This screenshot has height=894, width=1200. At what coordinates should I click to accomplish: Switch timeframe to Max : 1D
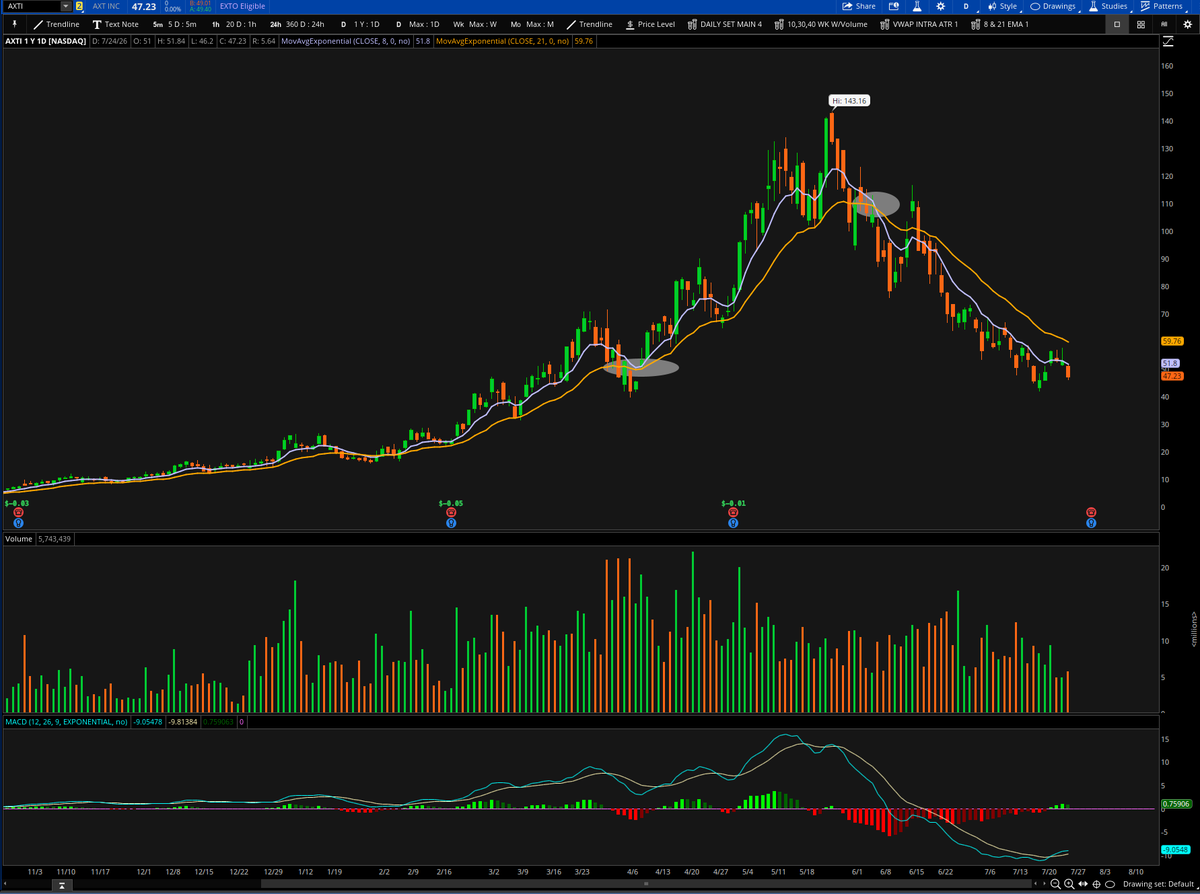[x=418, y=24]
